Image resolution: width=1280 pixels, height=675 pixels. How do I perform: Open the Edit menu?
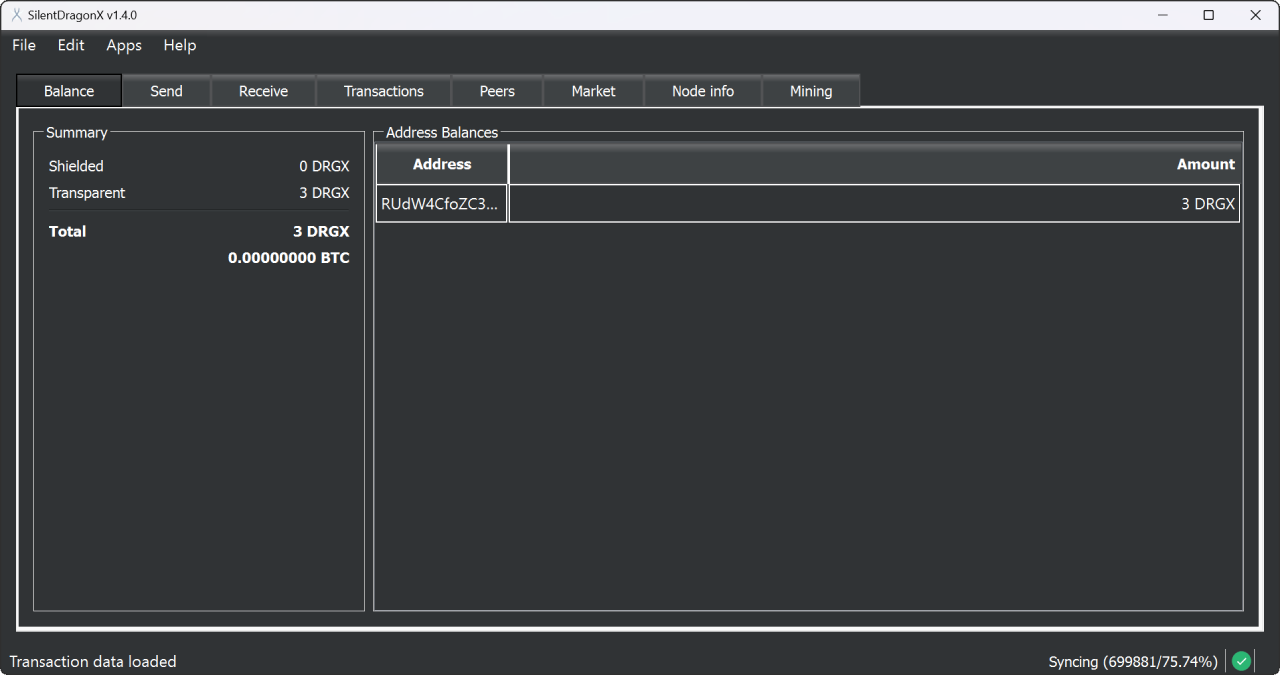[x=70, y=45]
